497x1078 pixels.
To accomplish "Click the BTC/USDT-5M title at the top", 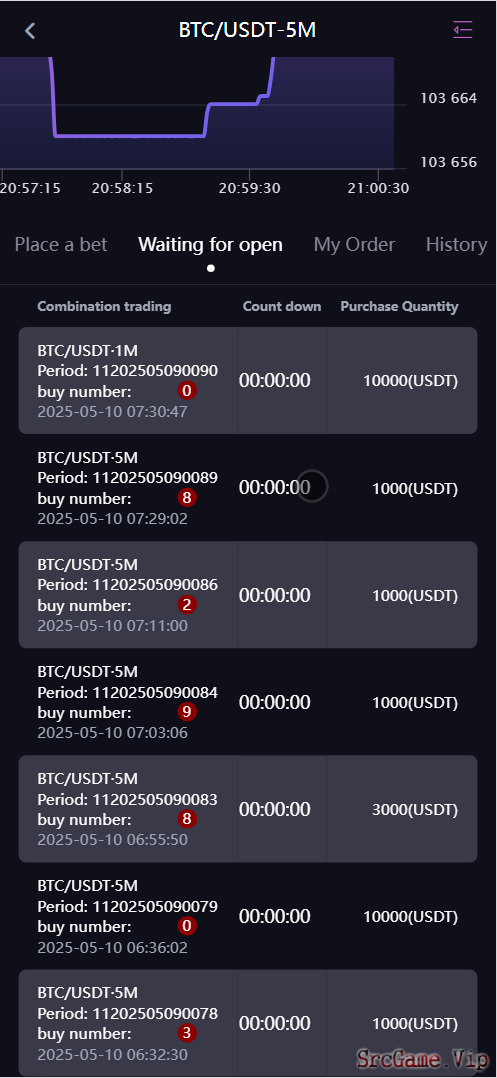I will click(x=247, y=30).
